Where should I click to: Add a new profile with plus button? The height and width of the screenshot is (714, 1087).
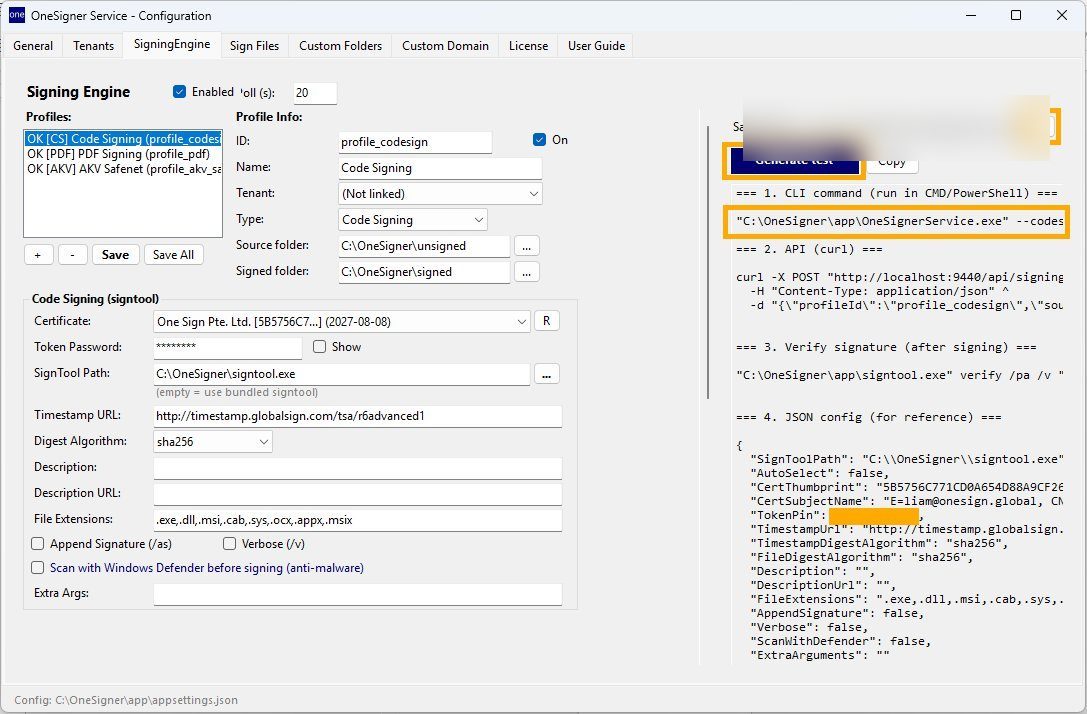click(38, 254)
